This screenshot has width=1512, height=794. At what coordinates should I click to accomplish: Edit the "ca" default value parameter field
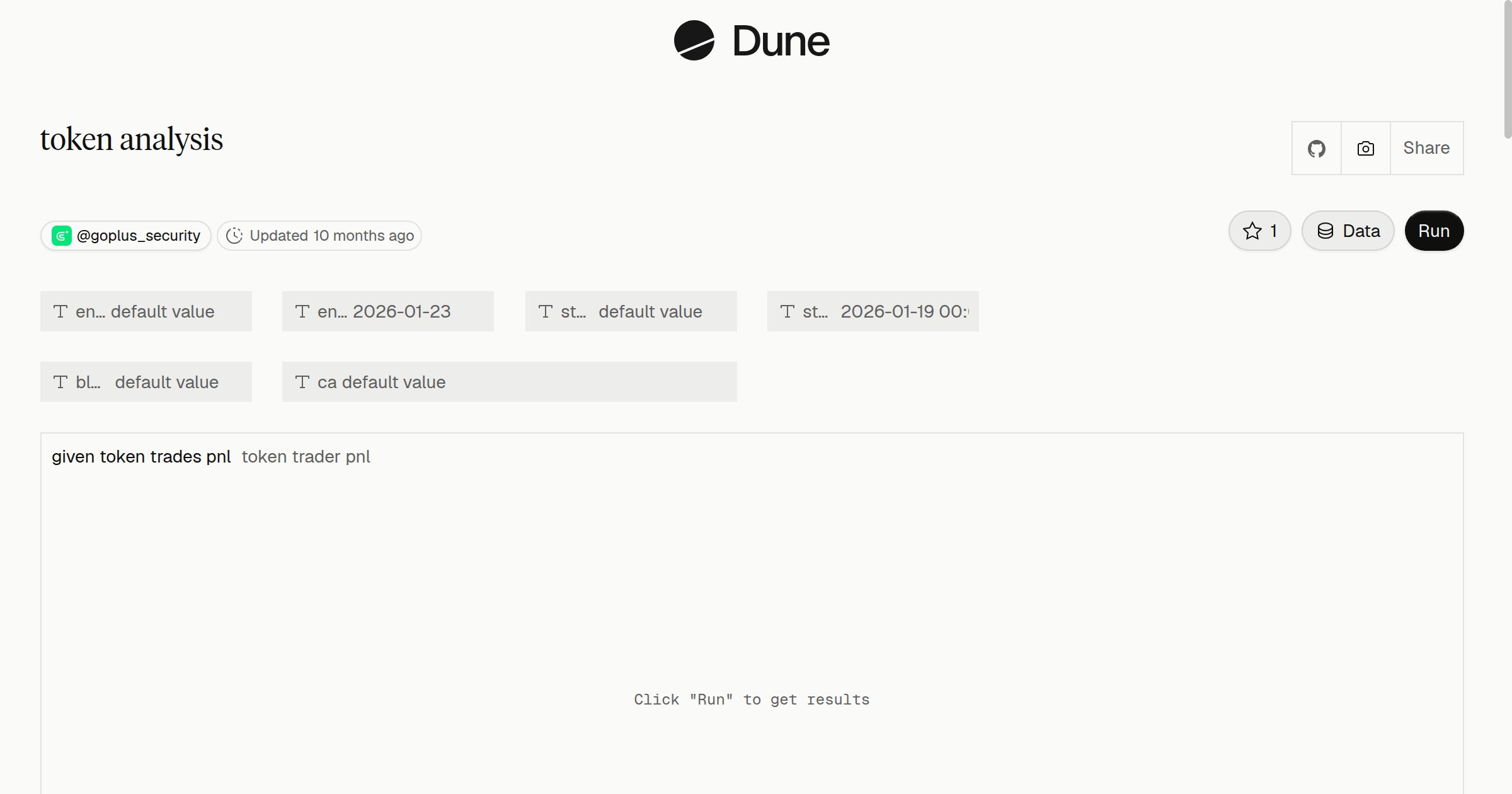click(510, 382)
